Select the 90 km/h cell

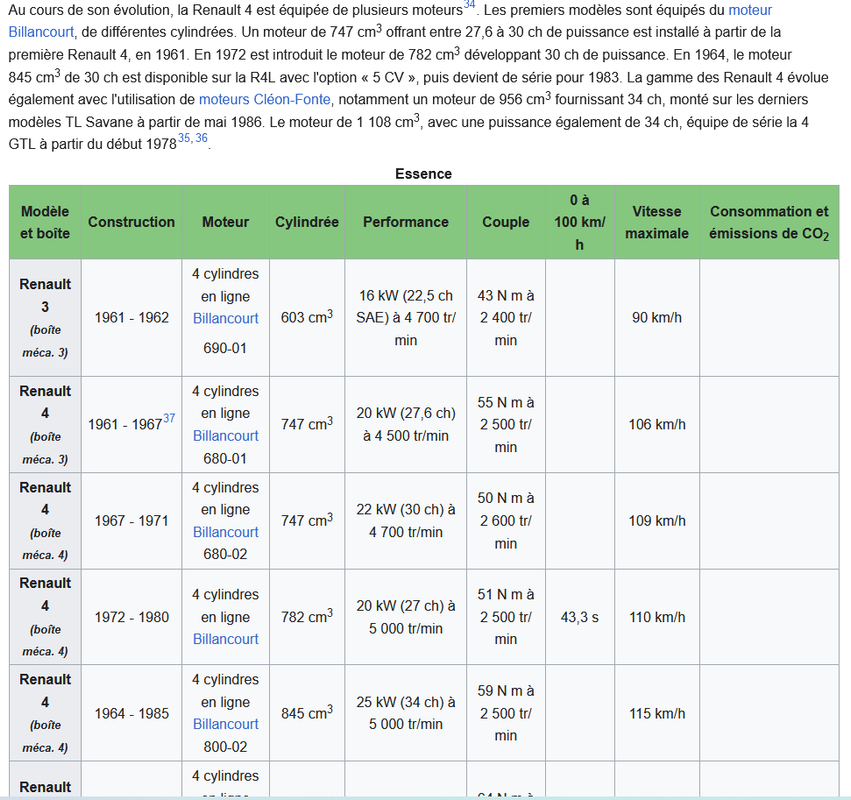point(657,318)
